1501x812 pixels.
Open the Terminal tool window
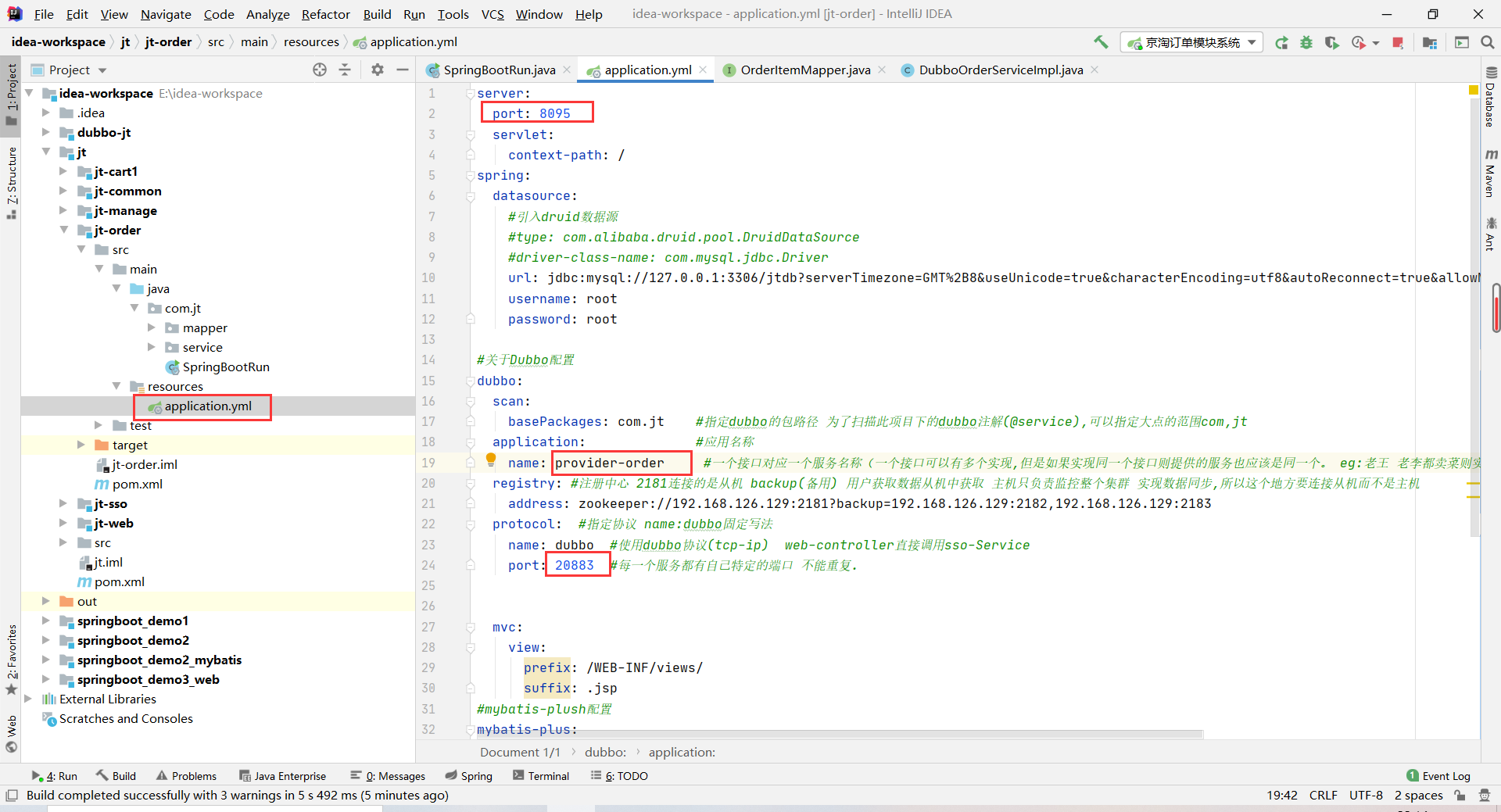pos(541,776)
